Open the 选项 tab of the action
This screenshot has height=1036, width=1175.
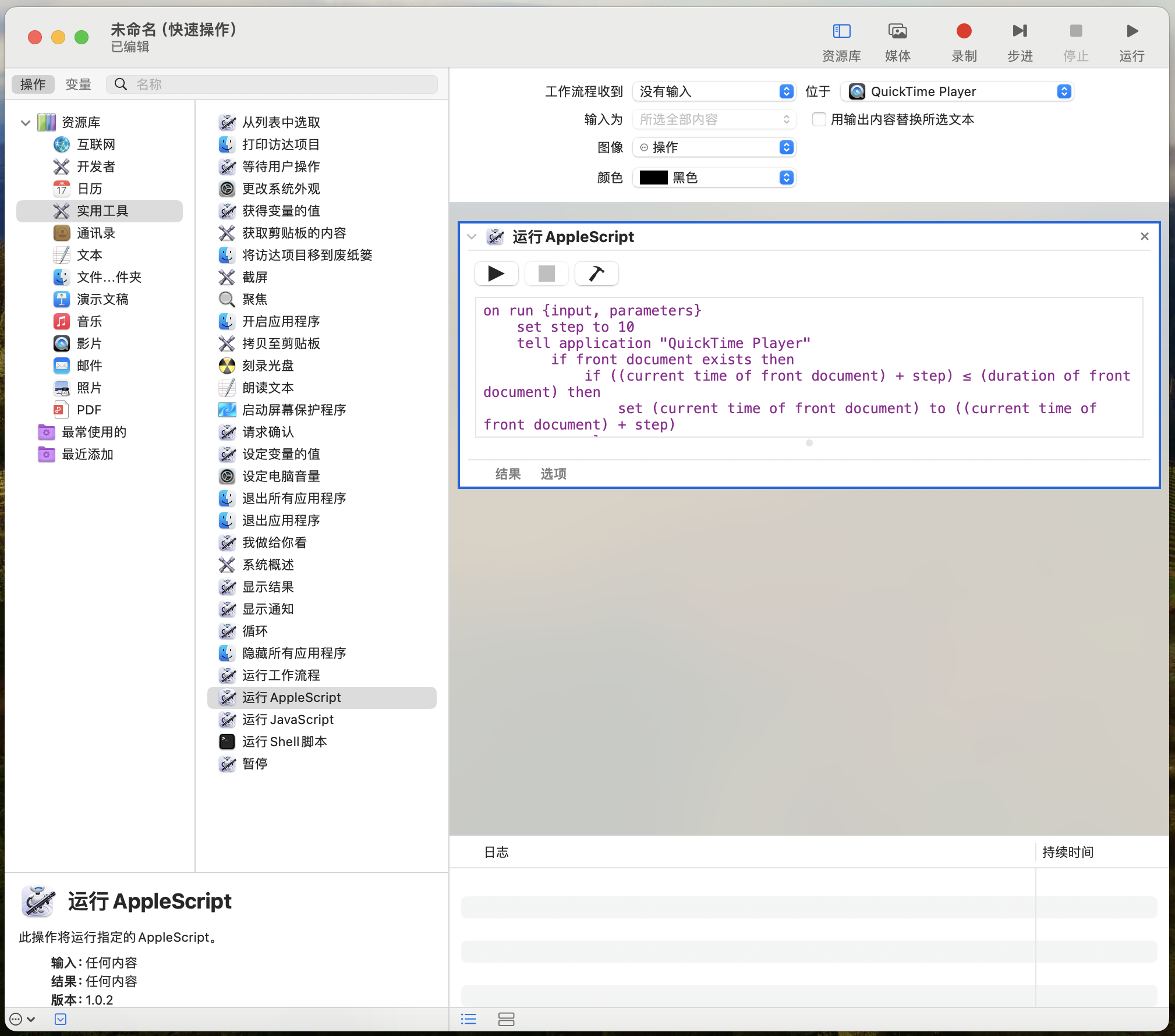coord(553,474)
